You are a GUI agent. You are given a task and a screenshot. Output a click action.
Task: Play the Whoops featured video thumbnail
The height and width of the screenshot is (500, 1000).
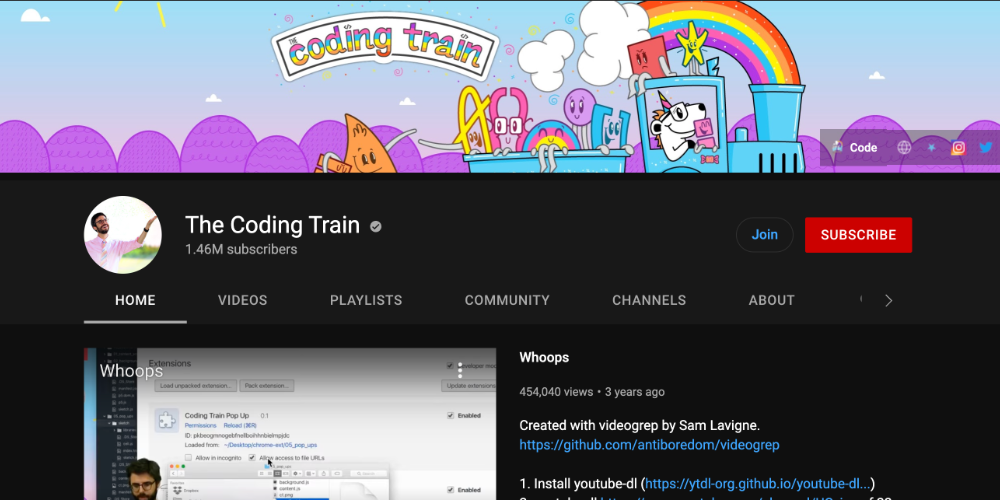[290, 424]
